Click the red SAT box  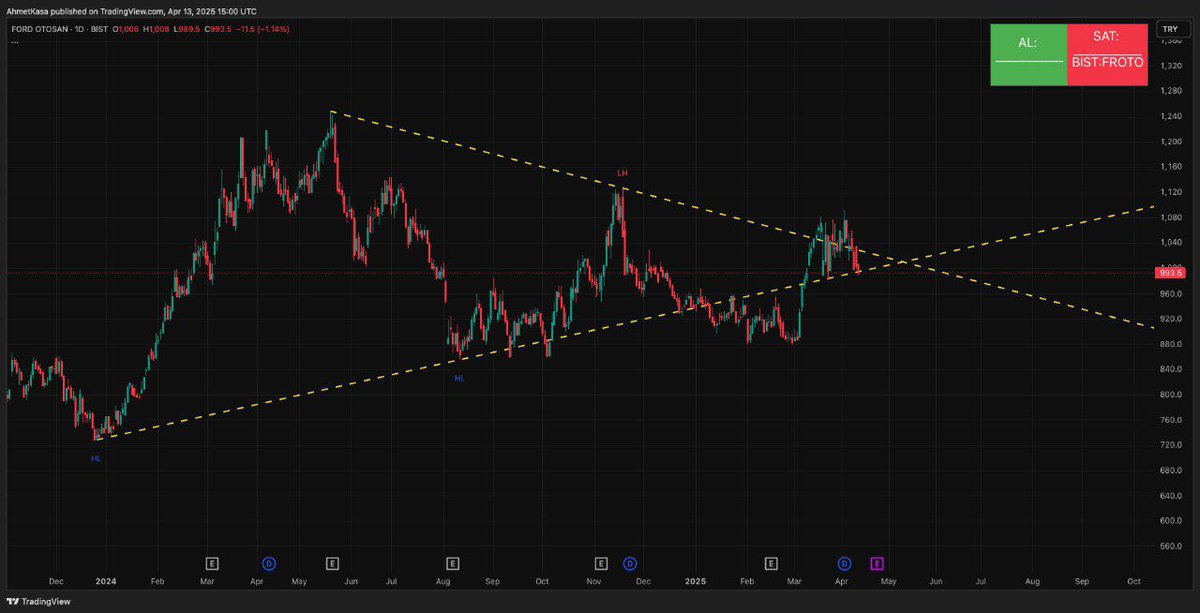point(1105,55)
